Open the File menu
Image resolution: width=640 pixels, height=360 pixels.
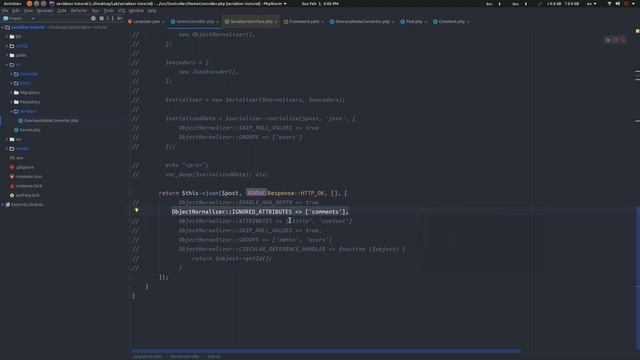click(x=5, y=11)
